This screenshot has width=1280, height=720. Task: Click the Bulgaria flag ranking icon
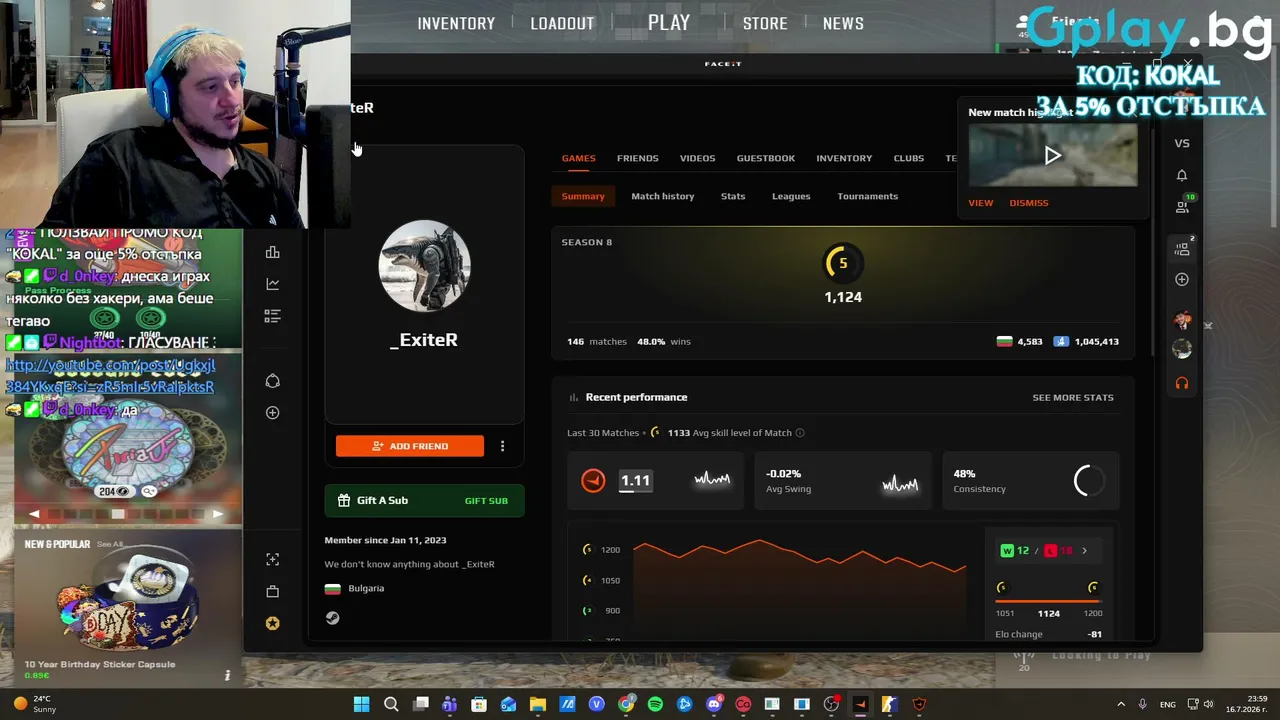(1005, 342)
